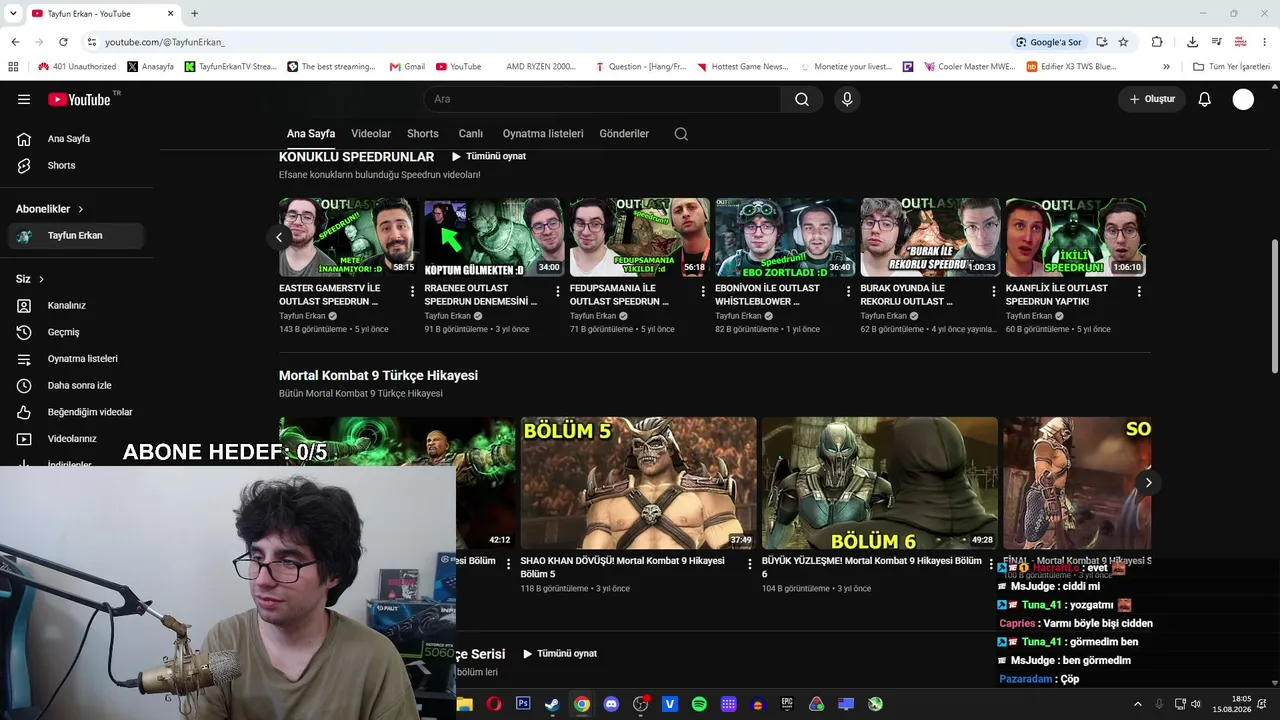Open options for the EBONIVON Whistleblower video
The height and width of the screenshot is (720, 1280).
(848, 292)
